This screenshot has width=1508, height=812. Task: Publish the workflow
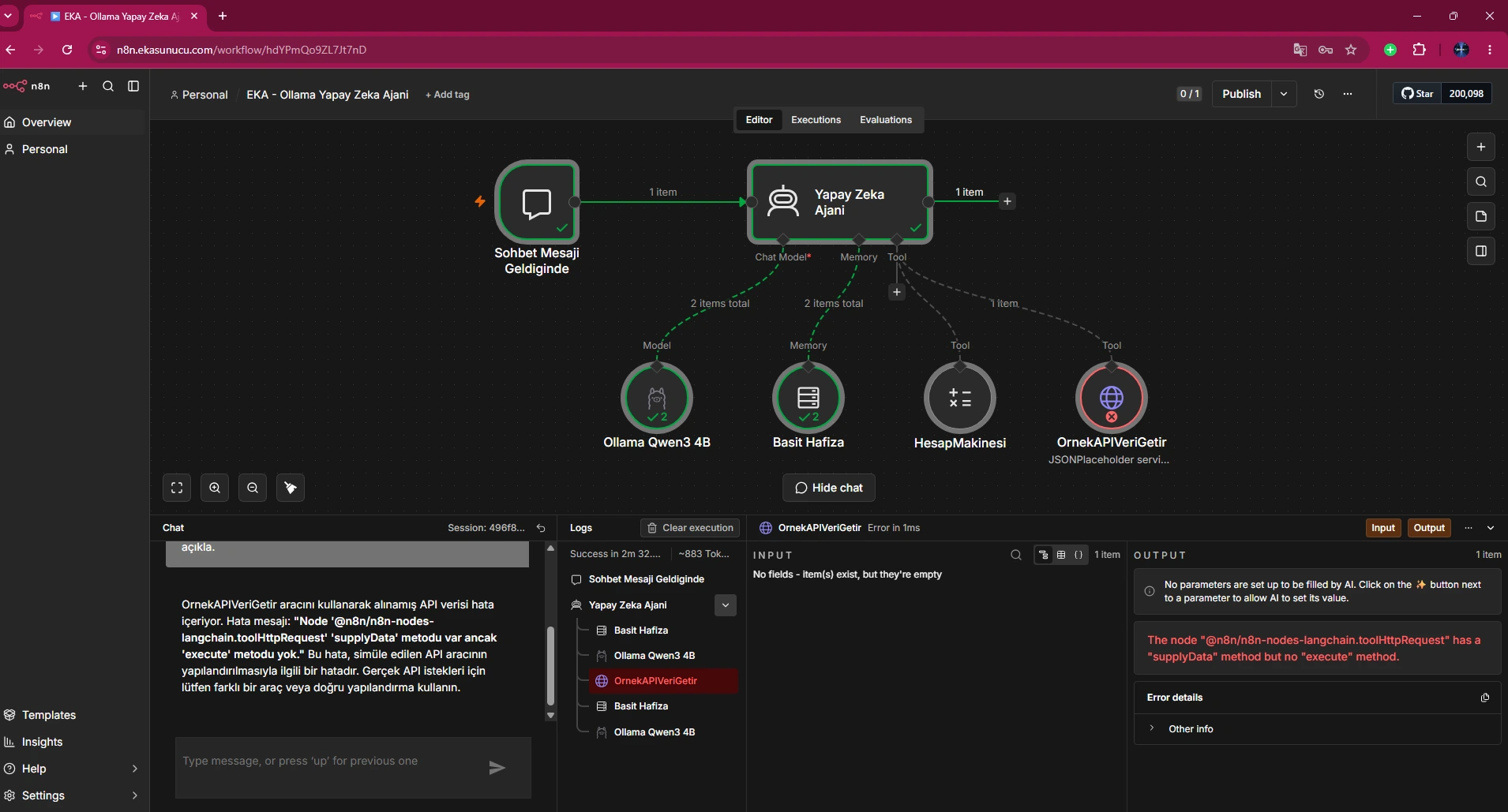(x=1242, y=94)
